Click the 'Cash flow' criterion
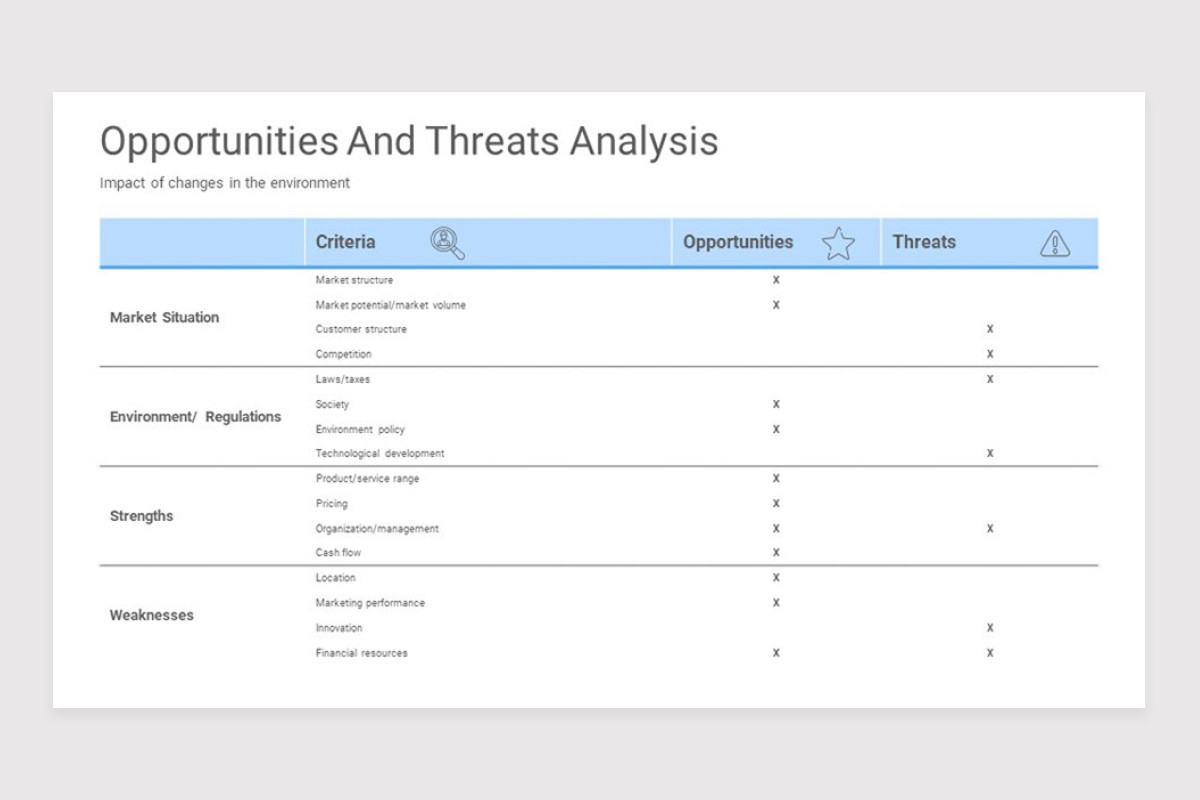The height and width of the screenshot is (800, 1200). [338, 552]
